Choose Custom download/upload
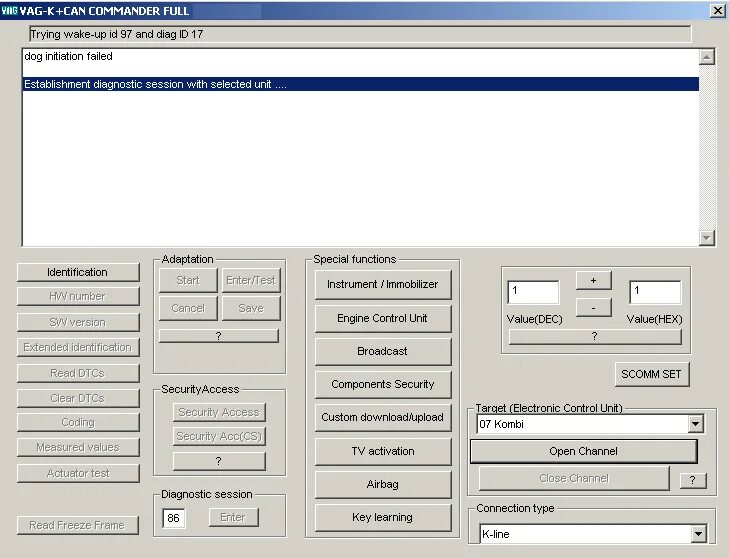The image size is (729, 558). pos(383,417)
